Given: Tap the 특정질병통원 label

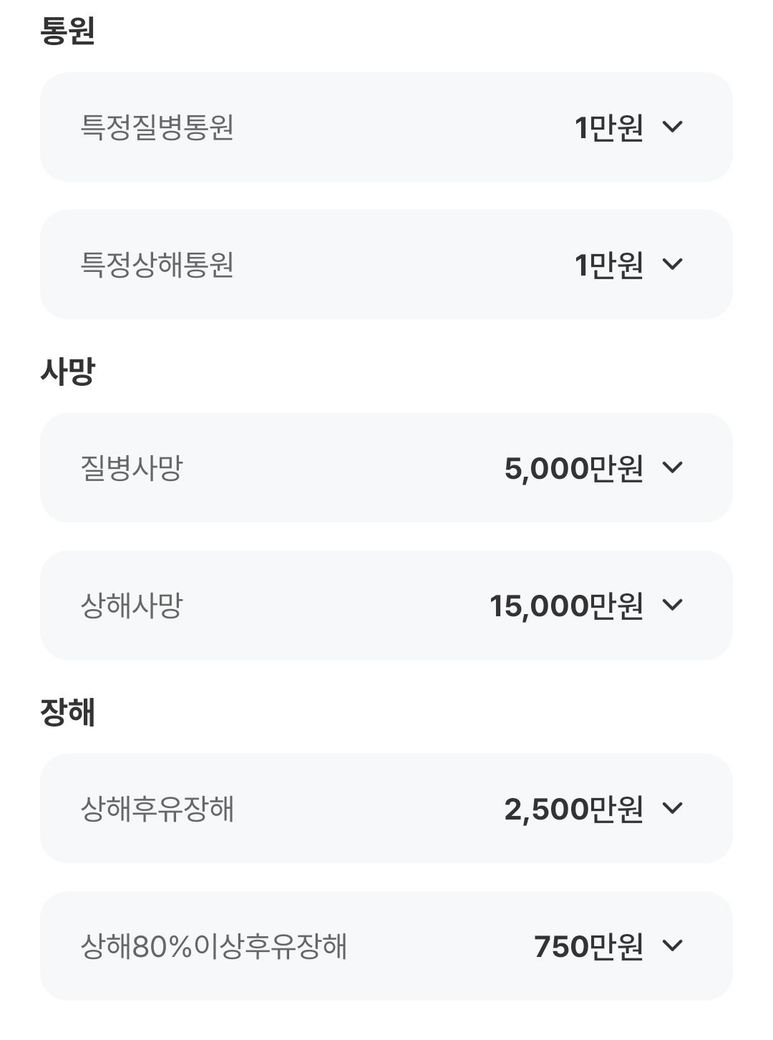Looking at the screenshot, I should 157,128.
